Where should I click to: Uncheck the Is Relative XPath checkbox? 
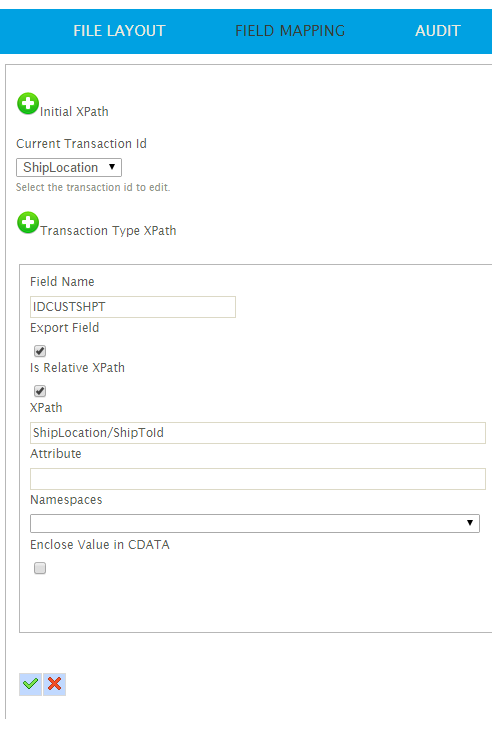click(40, 391)
